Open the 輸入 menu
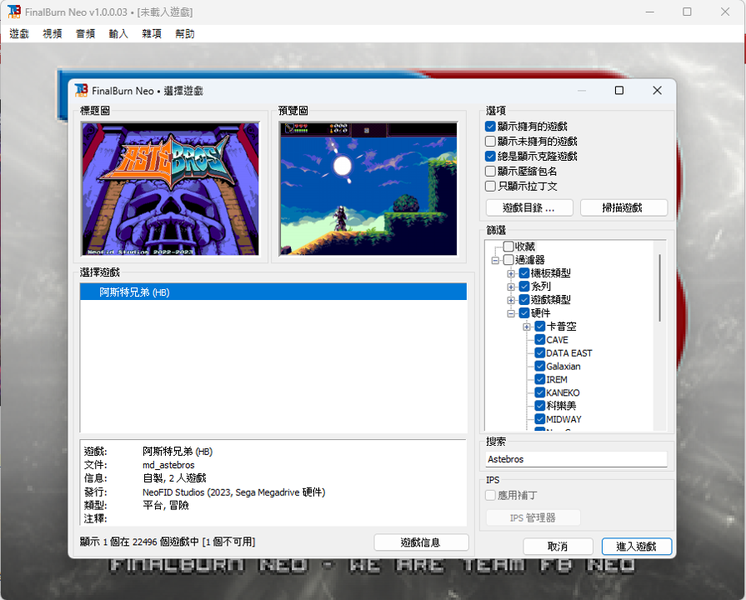 click(118, 34)
